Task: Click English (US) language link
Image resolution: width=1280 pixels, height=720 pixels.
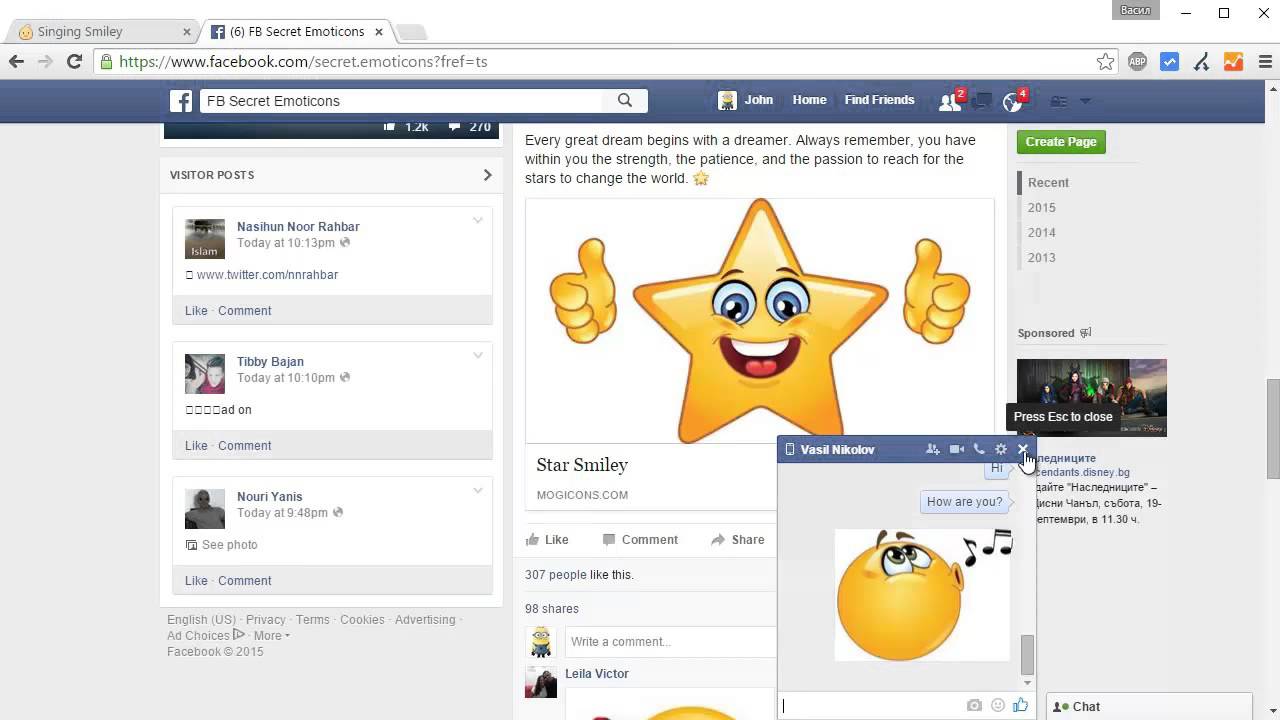Action: tap(201, 620)
